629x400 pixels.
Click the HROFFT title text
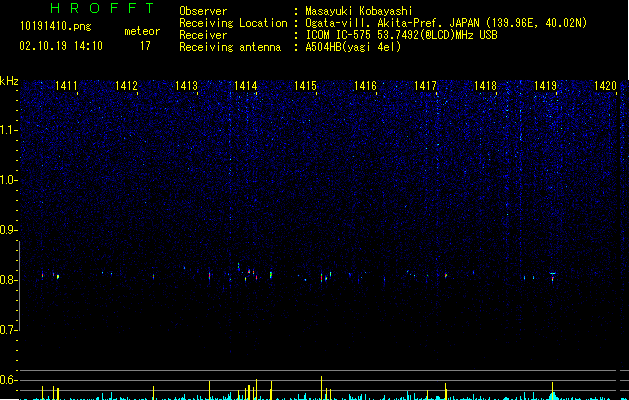tap(102, 8)
